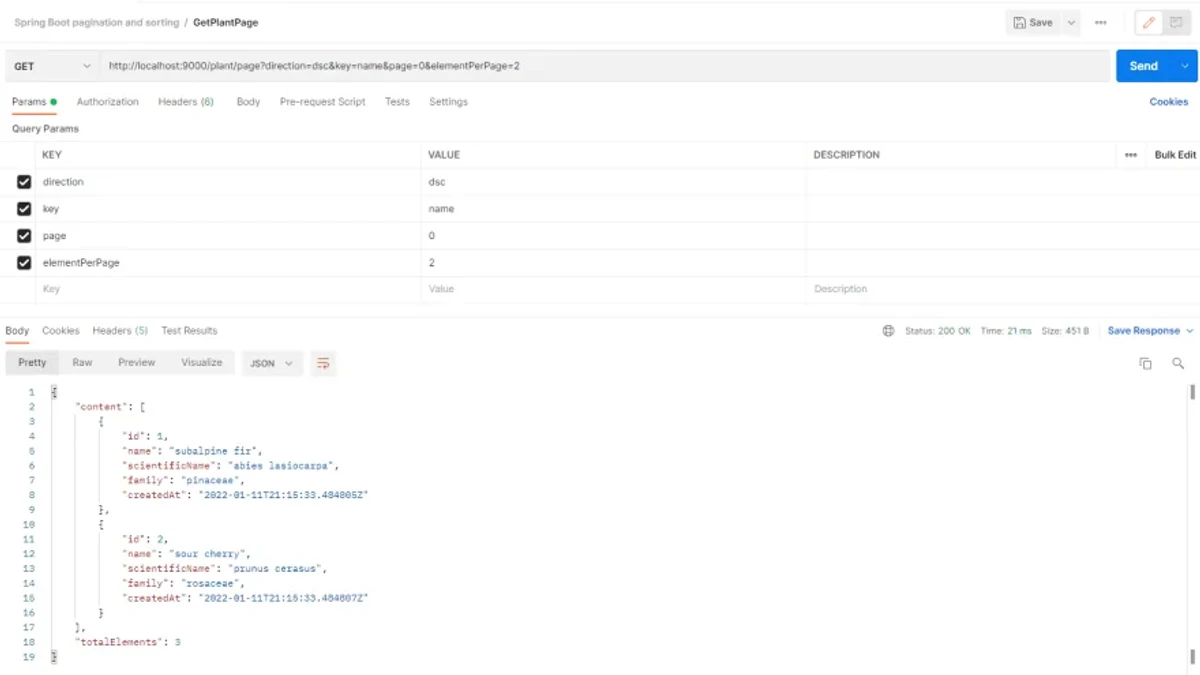View the response Headers (5) tab
Screen dimensions: 1200x675
point(120,331)
